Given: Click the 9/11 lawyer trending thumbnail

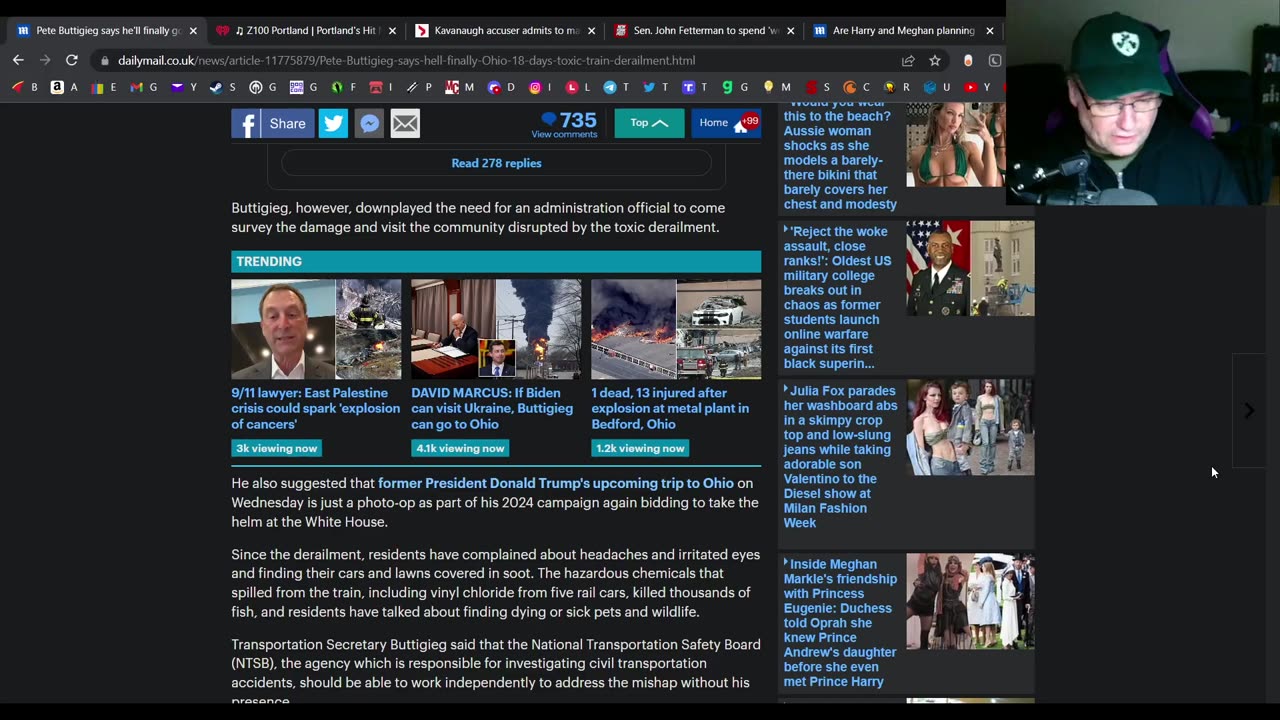Looking at the screenshot, I should point(316,329).
